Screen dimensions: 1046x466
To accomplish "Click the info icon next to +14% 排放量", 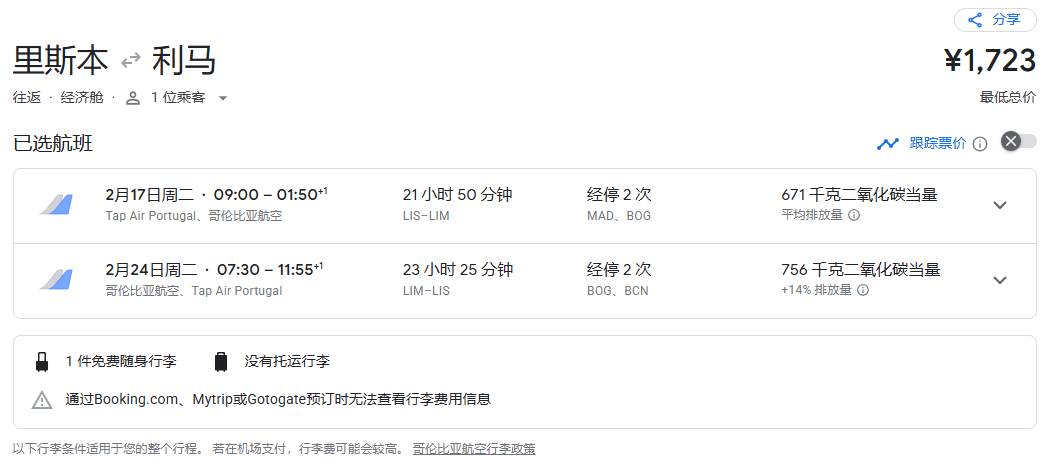I will tap(863, 290).
